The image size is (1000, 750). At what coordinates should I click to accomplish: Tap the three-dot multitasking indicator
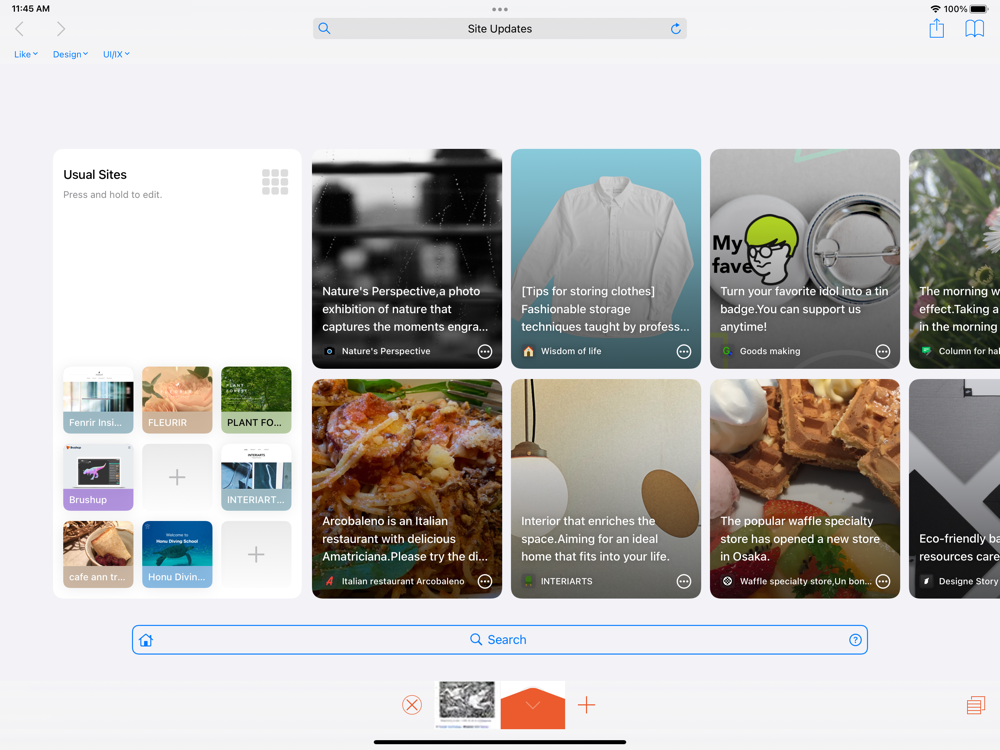point(500,10)
